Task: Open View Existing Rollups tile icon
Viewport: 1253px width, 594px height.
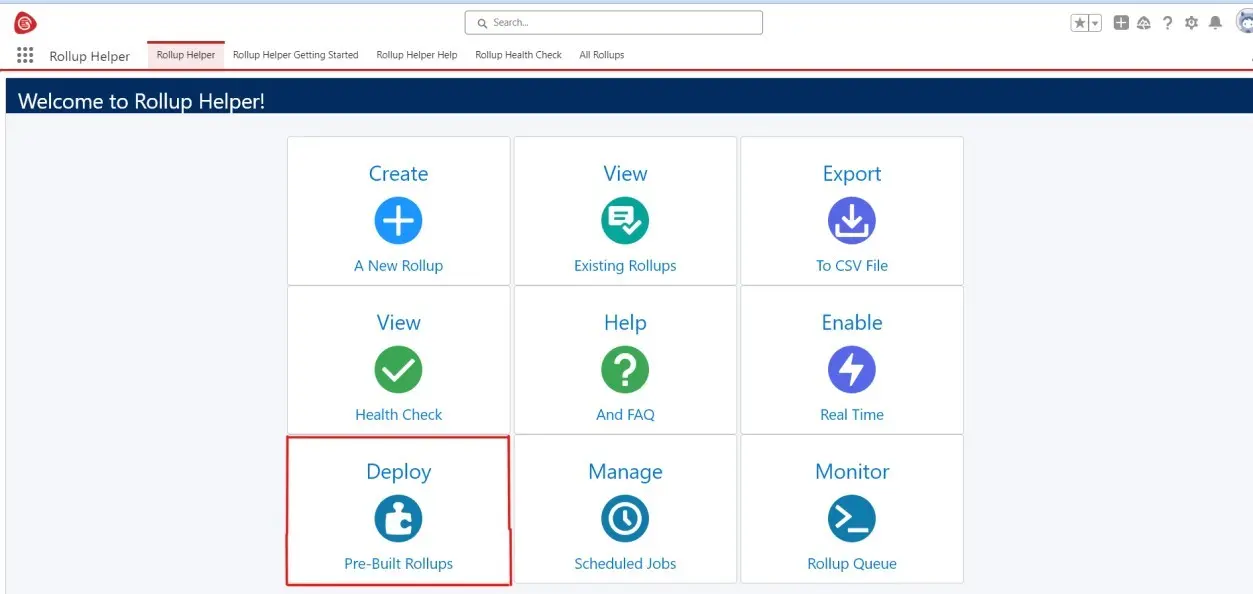Action: 625,221
